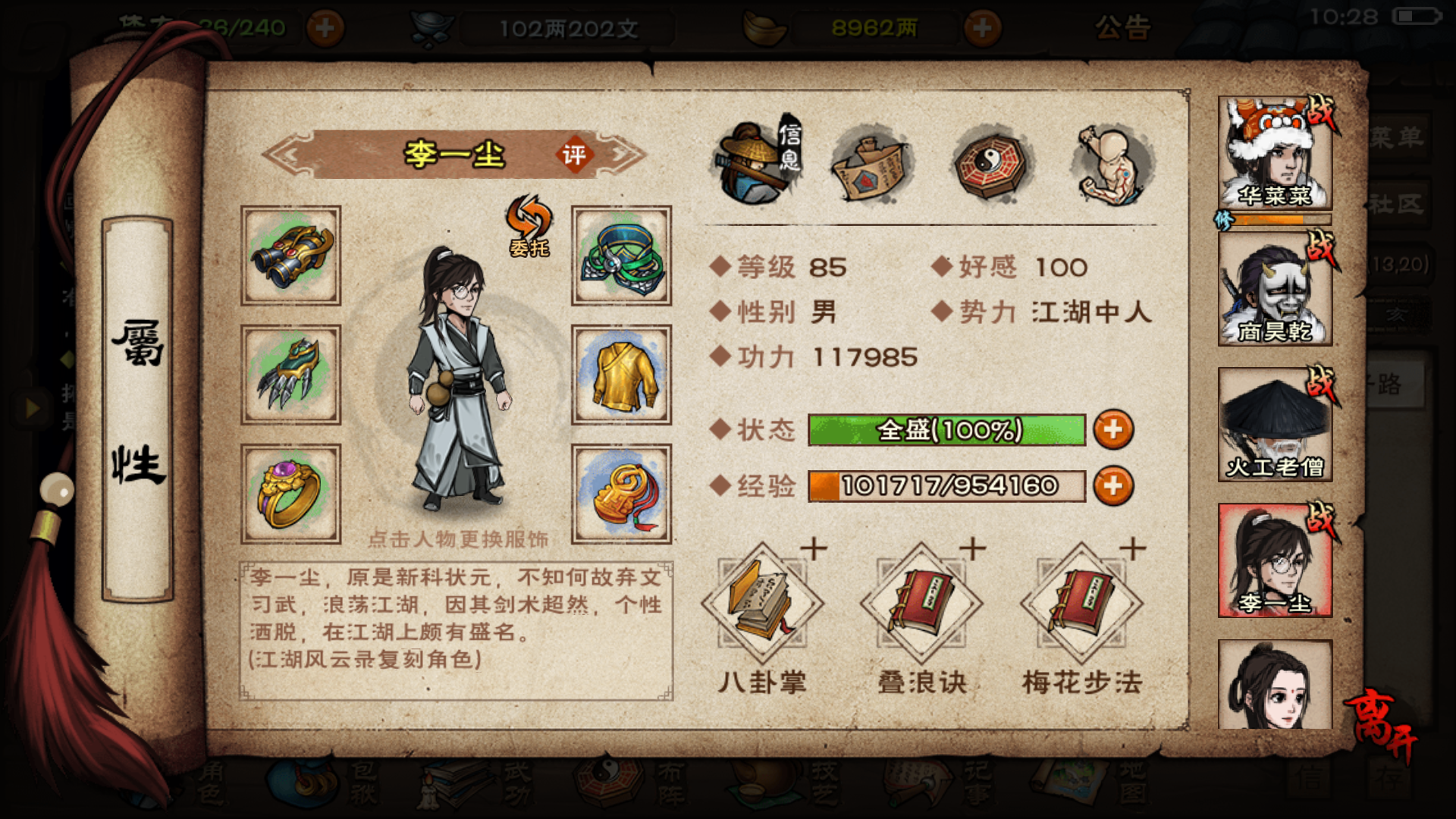Image resolution: width=1456 pixels, height=819 pixels.
Task: Select 火工老僧 character portrait
Action: [x=1275, y=425]
